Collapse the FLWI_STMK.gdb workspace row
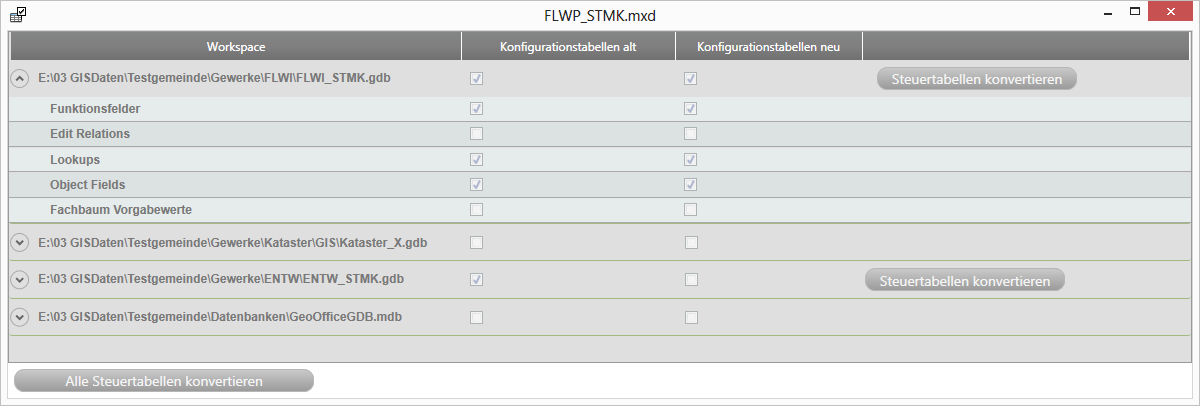 pyautogui.click(x=20, y=78)
